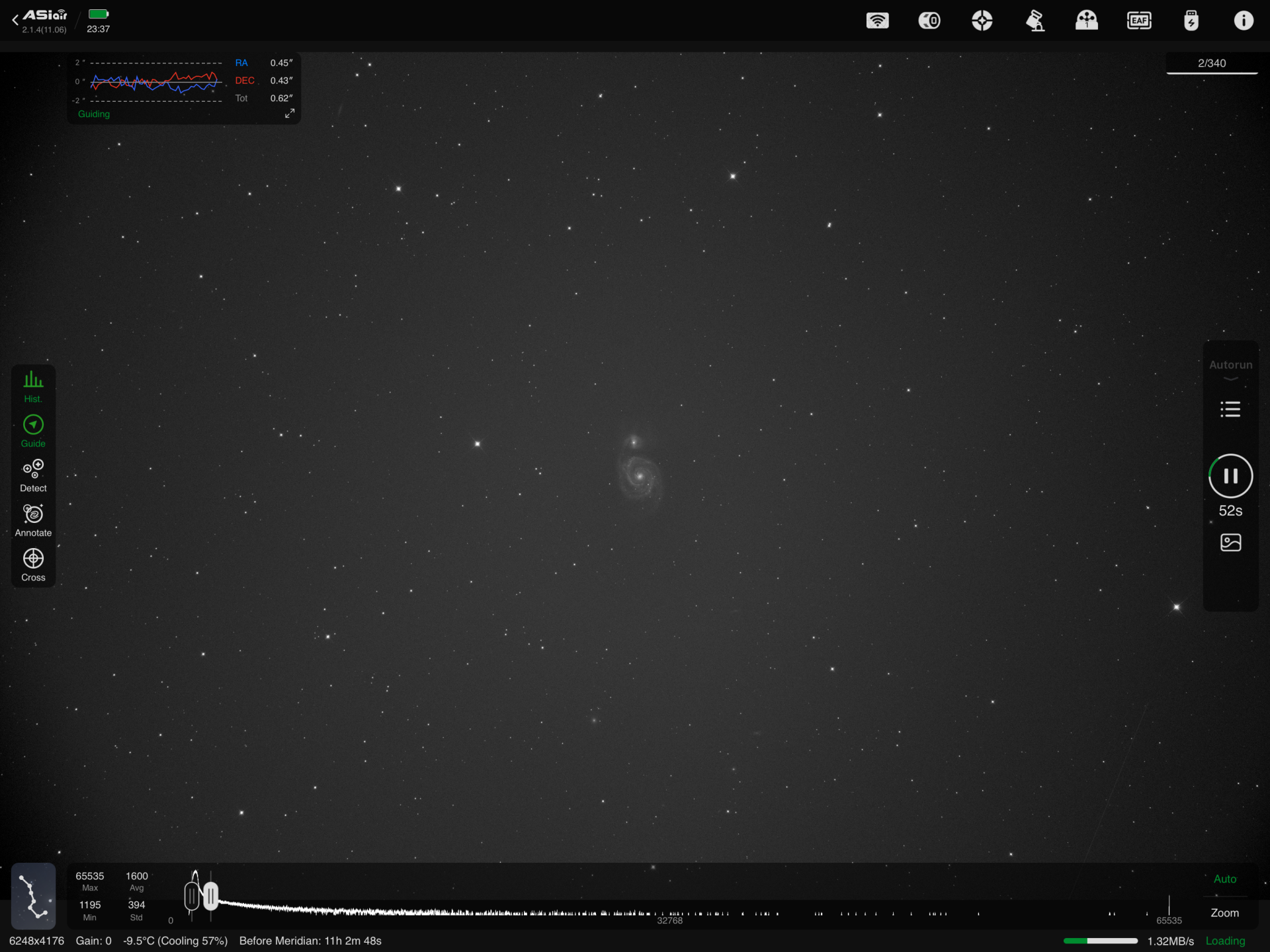Click the 394 Std statistic
Image resolution: width=1270 pixels, height=952 pixels.
coord(136,910)
